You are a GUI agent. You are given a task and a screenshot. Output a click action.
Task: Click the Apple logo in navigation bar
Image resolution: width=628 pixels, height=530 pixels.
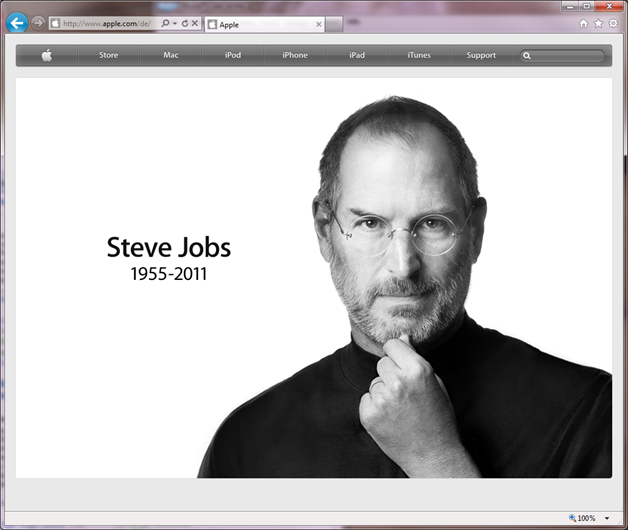47,55
